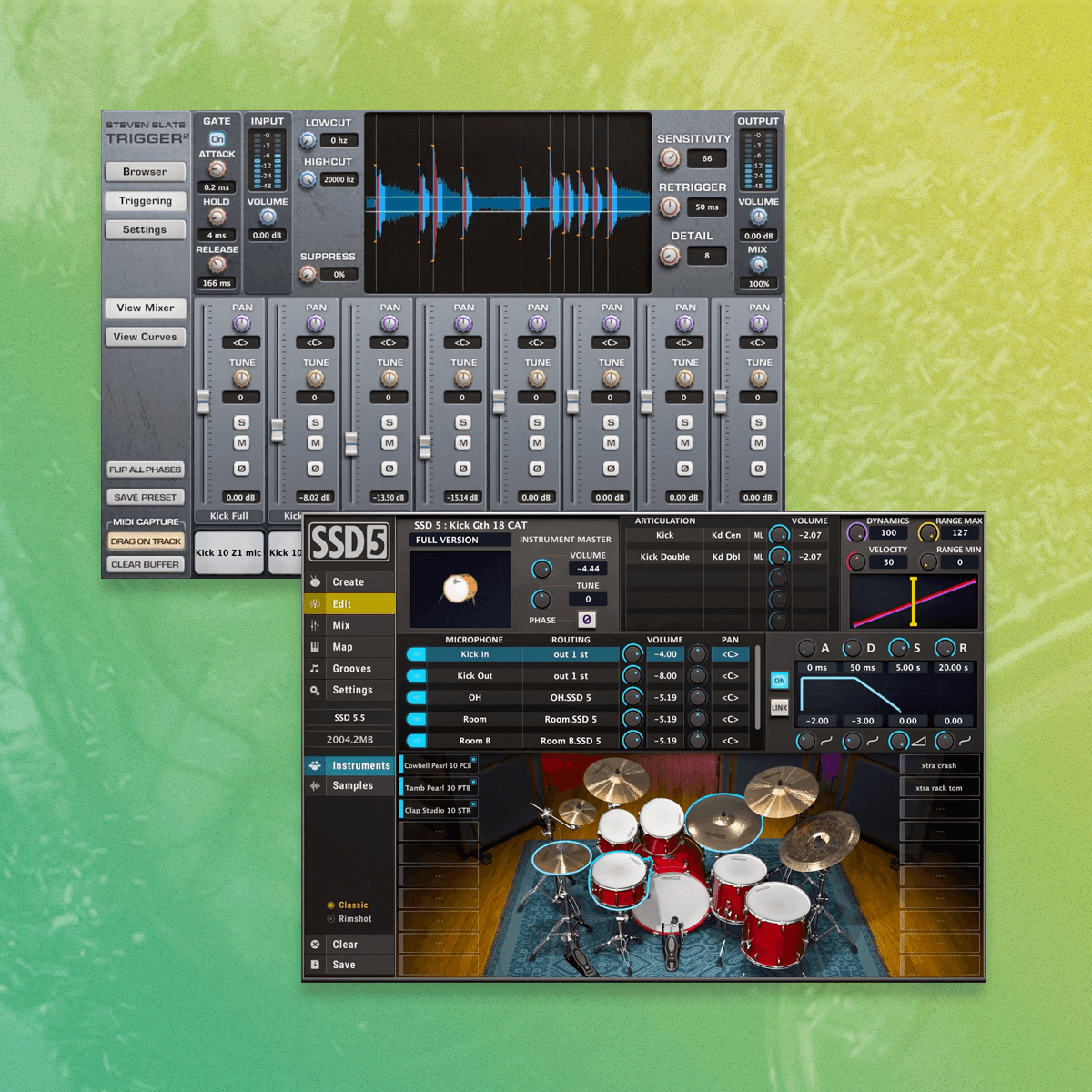Screen dimensions: 1092x1092
Task: Click the waveform icon beside Samples
Action: [315, 785]
